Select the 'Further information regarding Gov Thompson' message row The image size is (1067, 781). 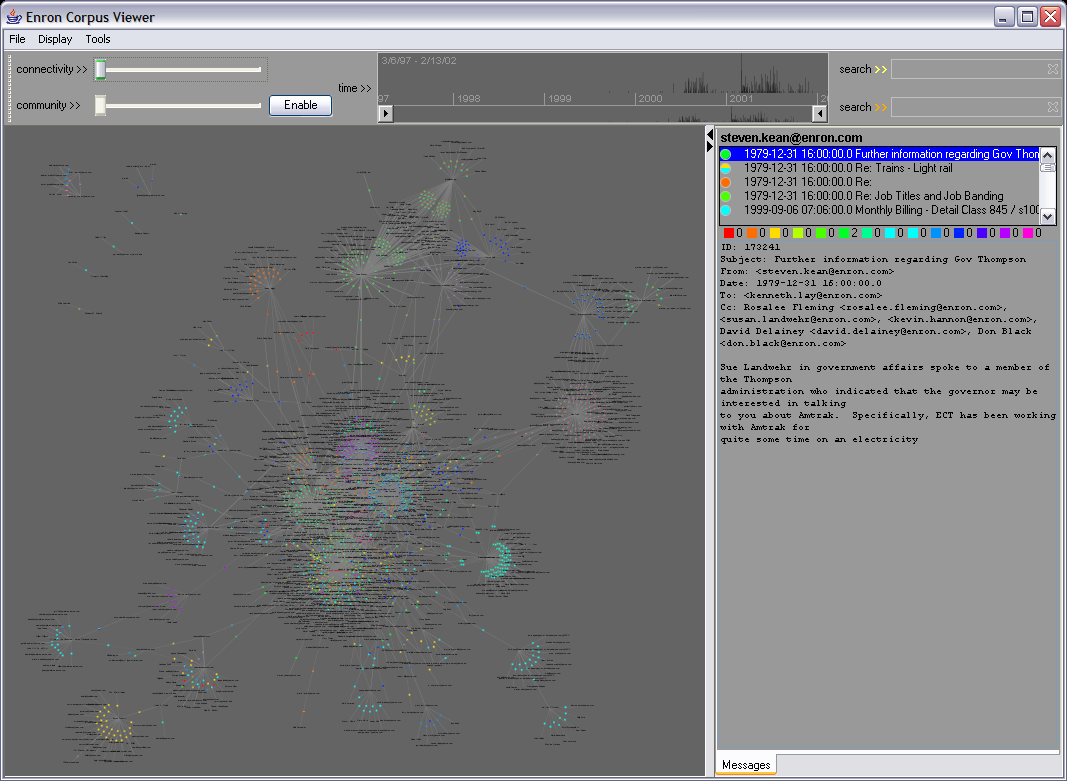tap(881, 154)
